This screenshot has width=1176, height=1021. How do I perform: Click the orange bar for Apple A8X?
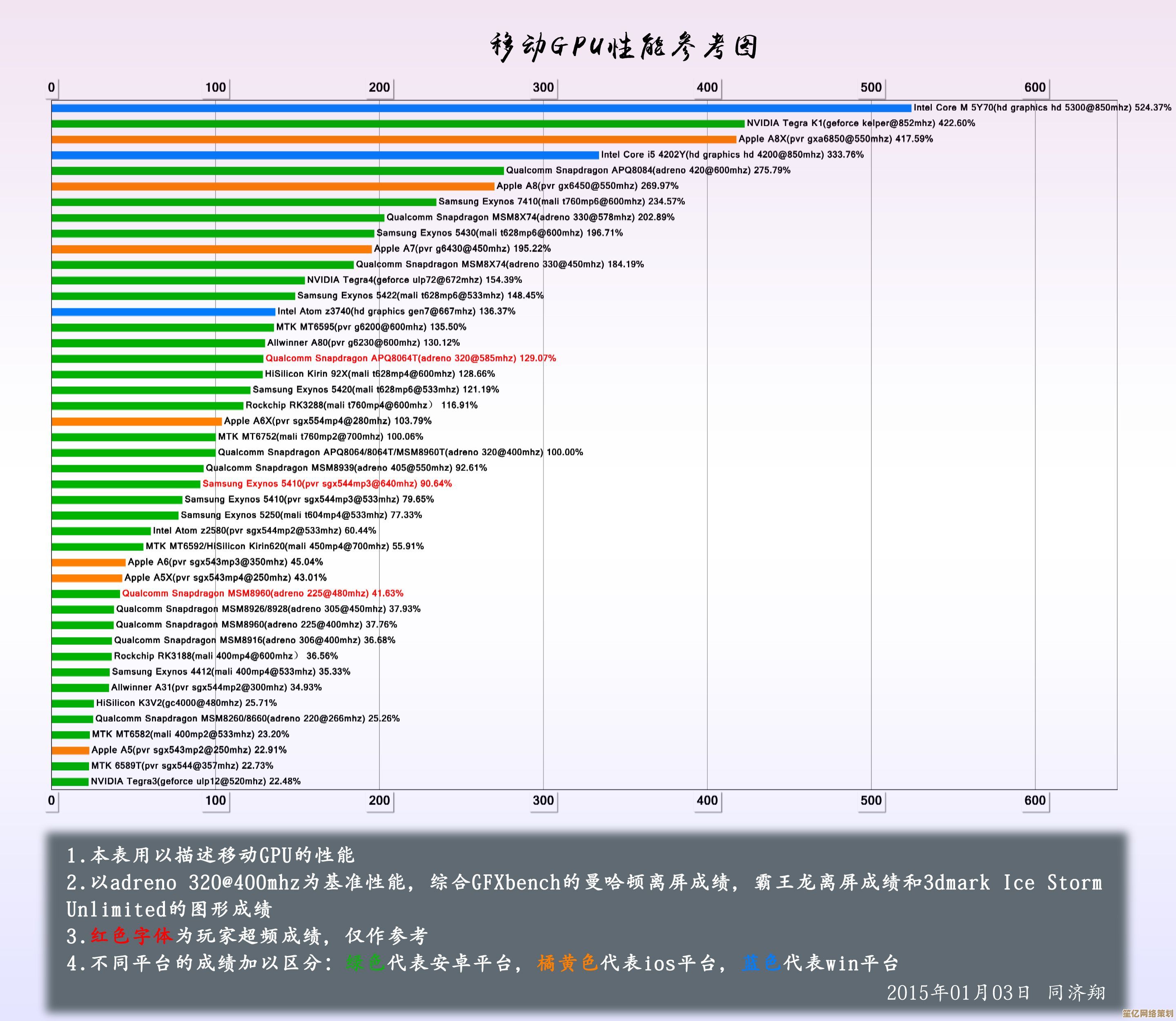click(x=394, y=139)
